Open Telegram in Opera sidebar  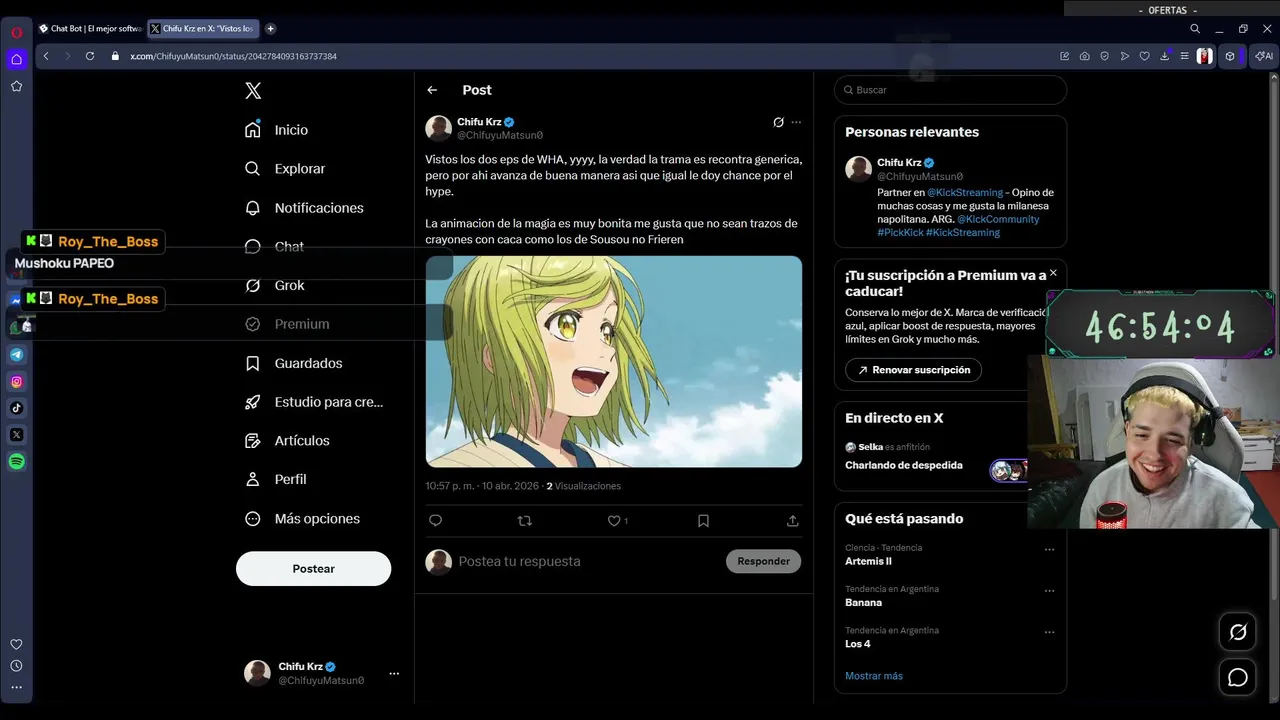click(16, 354)
